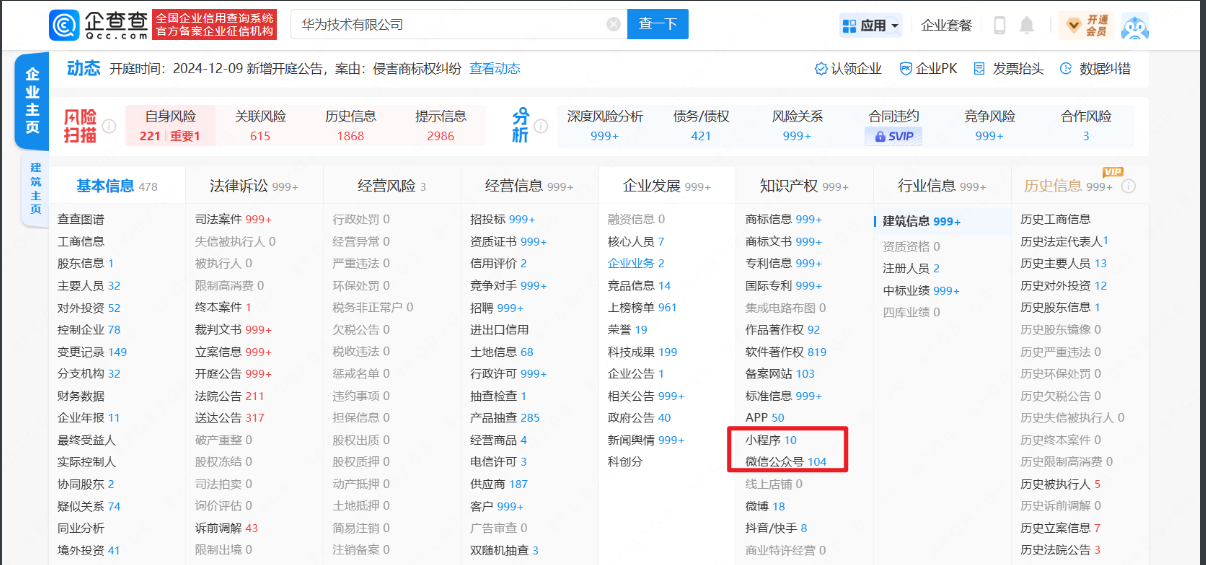Open 深度风险分析 999+ item
Image resolution: width=1206 pixels, height=565 pixels.
[605, 126]
